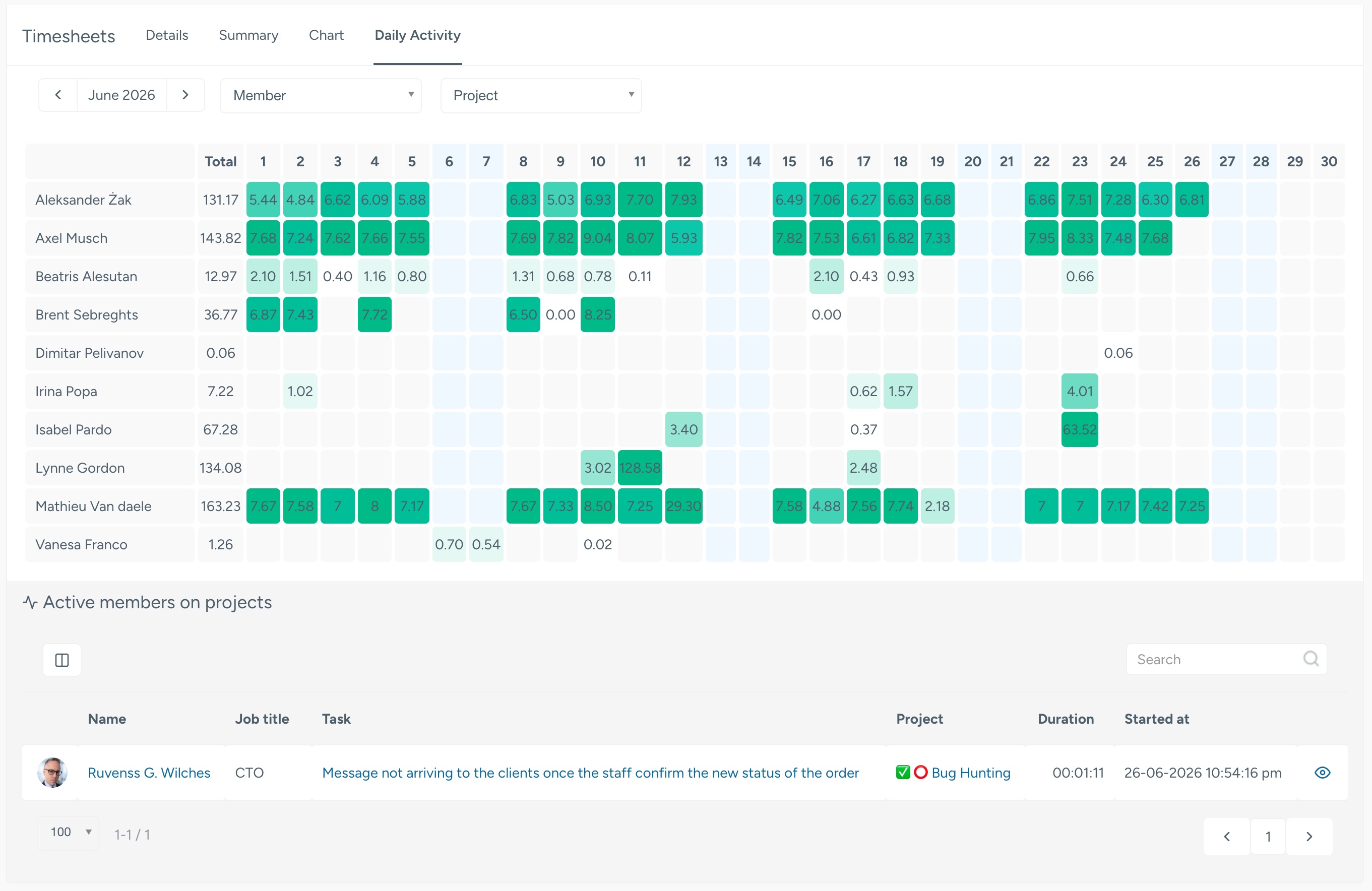Go to previous page of results
The image size is (1372, 891).
pyautogui.click(x=1227, y=836)
